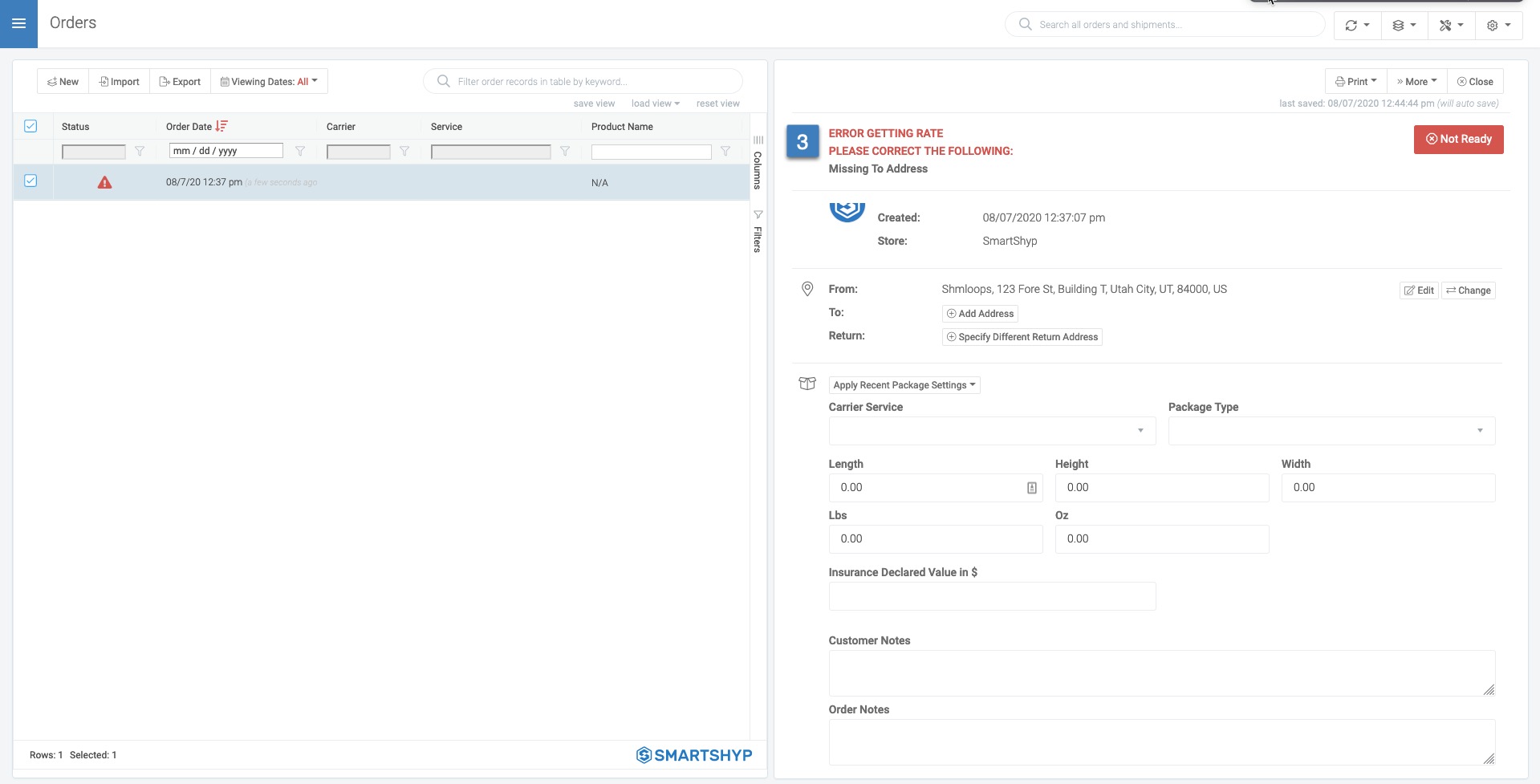The image size is (1540, 784).
Task: Click the order number 3 badge
Action: tap(803, 142)
